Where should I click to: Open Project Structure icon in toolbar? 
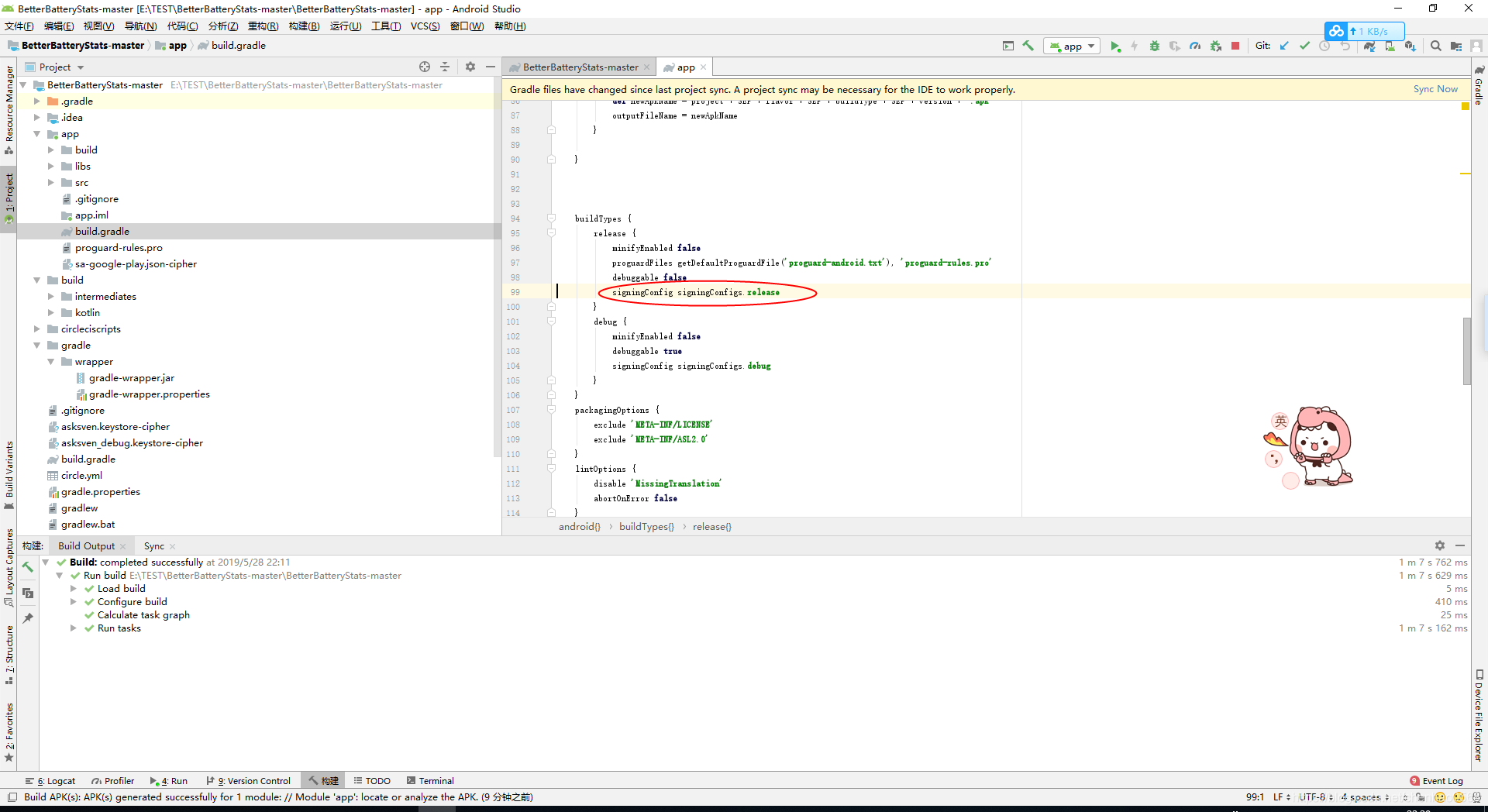point(1456,46)
